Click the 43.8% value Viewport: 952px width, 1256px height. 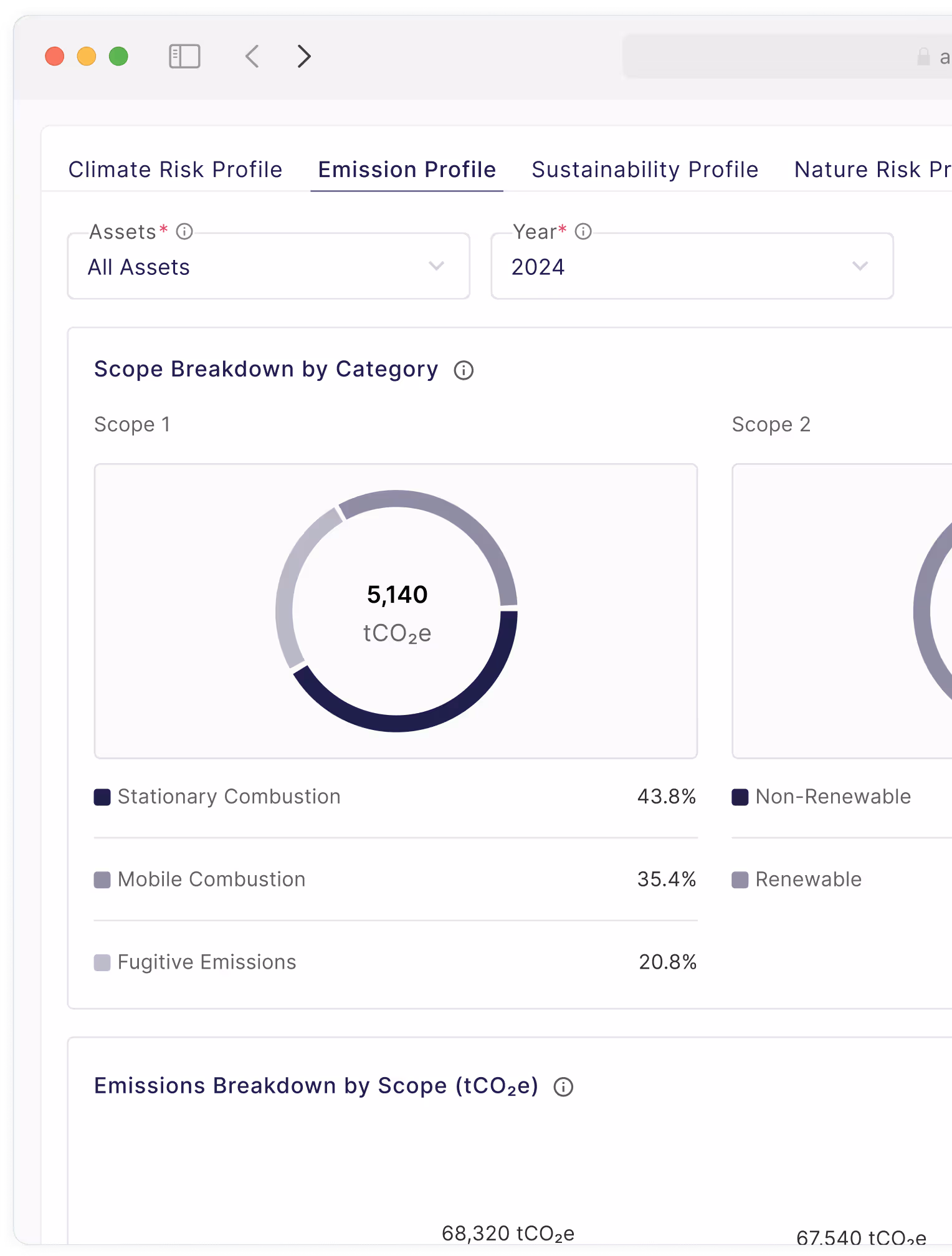pos(666,797)
